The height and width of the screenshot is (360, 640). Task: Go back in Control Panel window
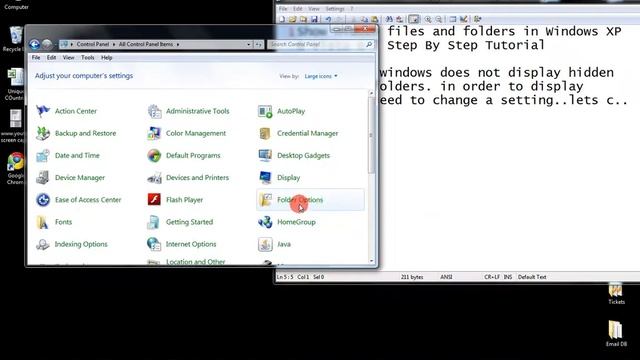(34, 44)
